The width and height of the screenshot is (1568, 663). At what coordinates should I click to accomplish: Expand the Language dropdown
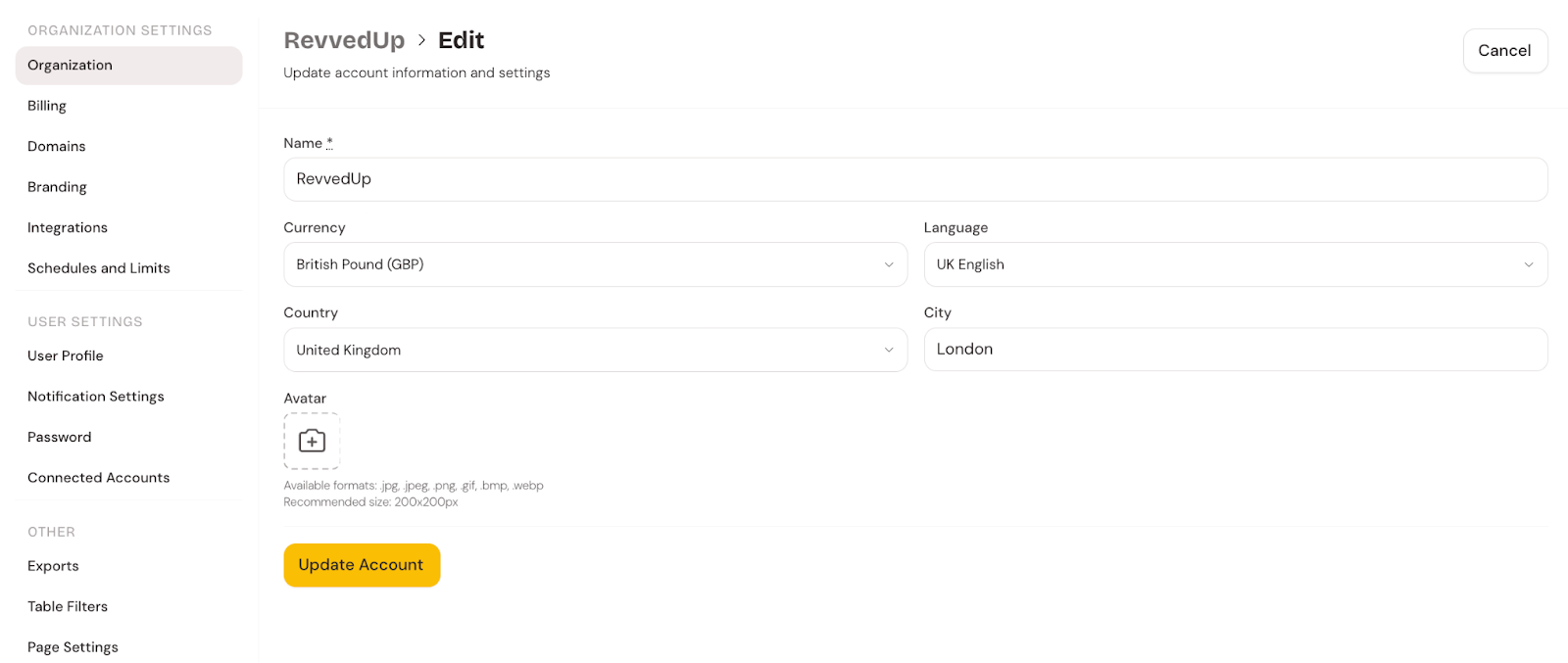point(1235,264)
